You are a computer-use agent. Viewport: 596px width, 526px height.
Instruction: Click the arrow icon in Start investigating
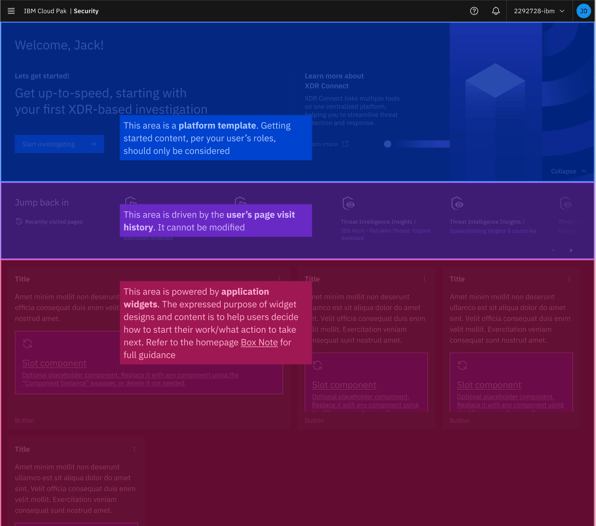coord(93,144)
